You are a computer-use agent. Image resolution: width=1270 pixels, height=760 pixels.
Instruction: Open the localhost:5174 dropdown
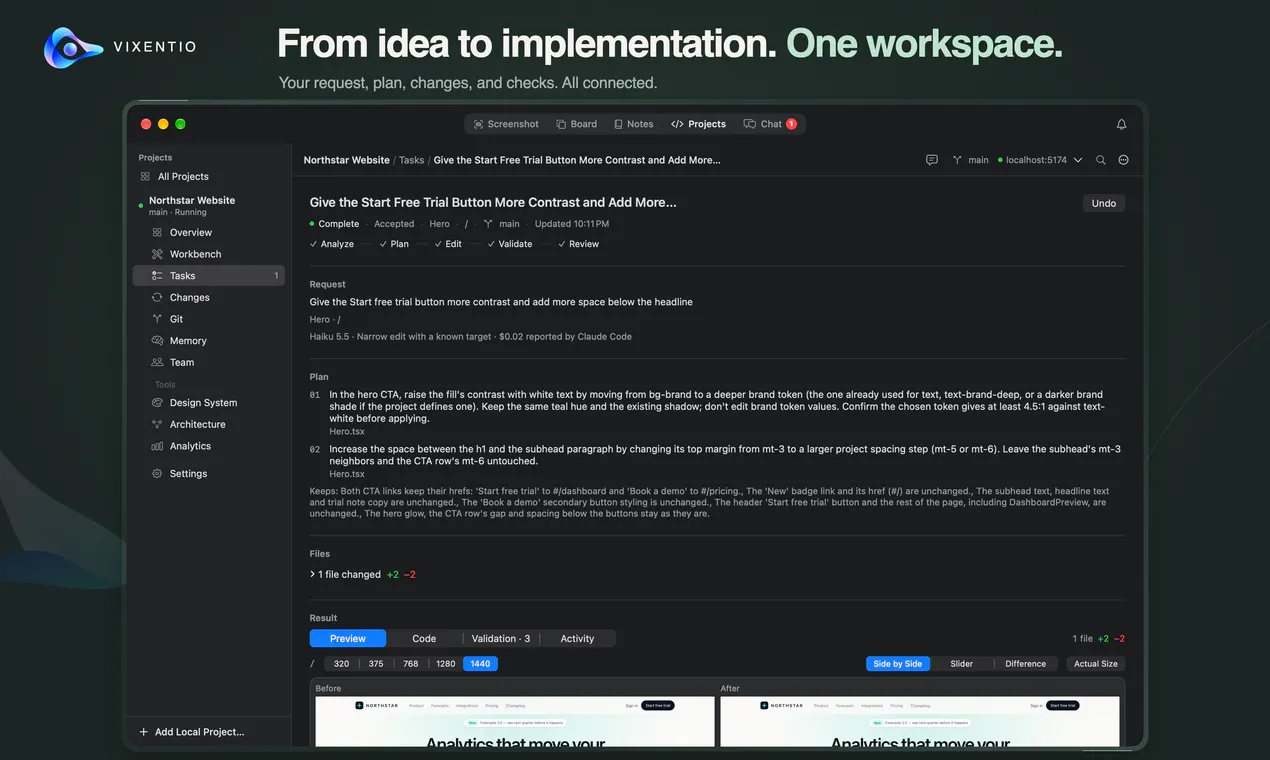(1040, 160)
